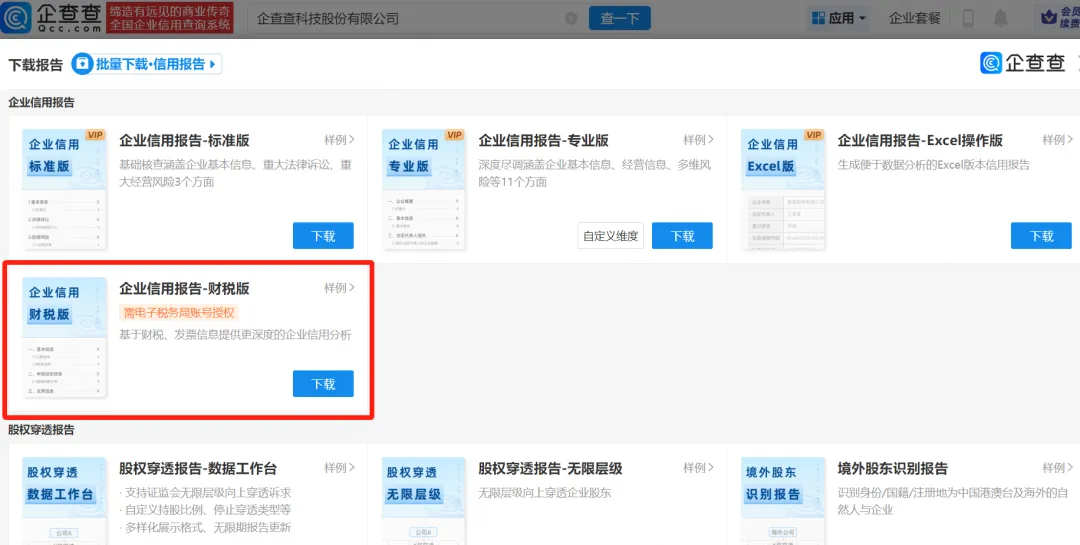Expand 样例 for the 财税版 report
This screenshot has width=1080, height=545.
(339, 288)
